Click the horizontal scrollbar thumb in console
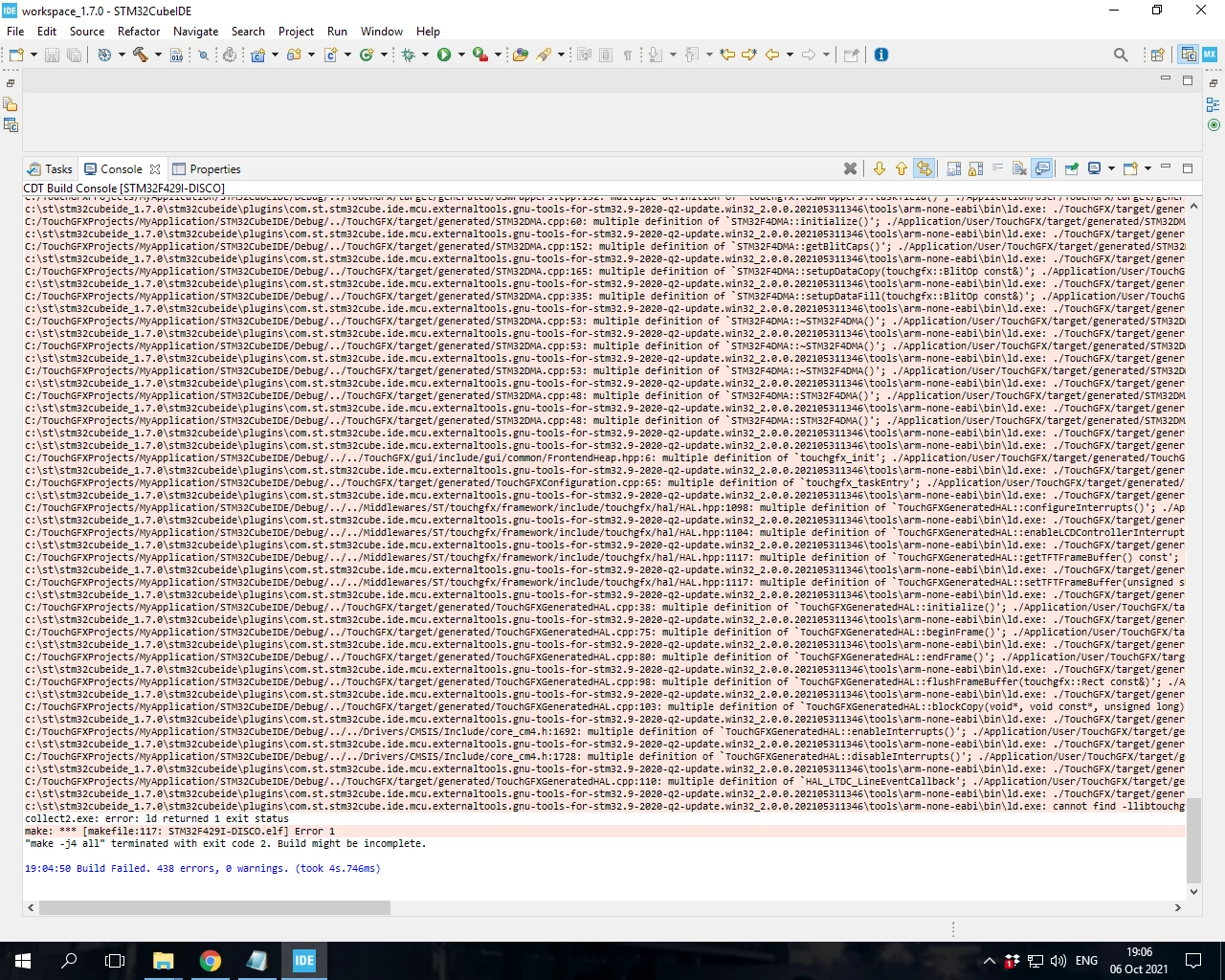The height and width of the screenshot is (980, 1225). [214, 907]
